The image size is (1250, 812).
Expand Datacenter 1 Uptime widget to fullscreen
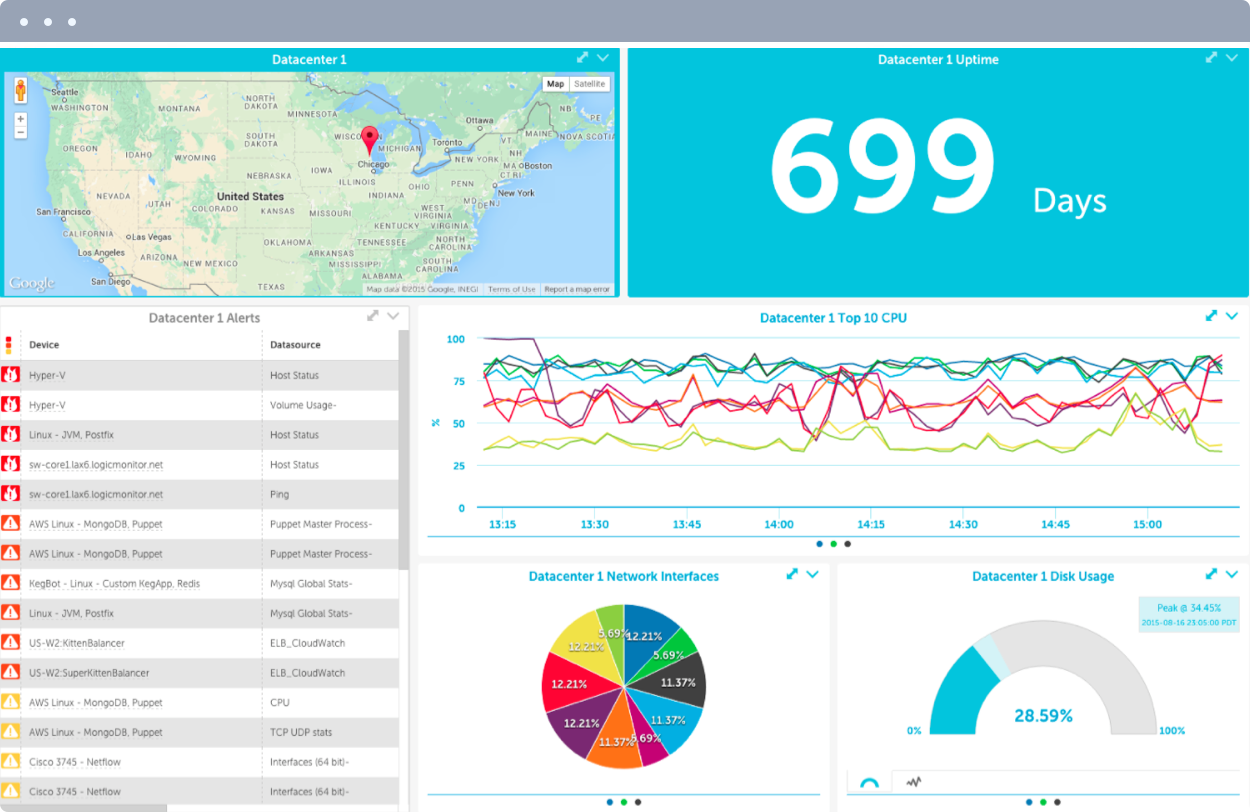click(x=1211, y=58)
